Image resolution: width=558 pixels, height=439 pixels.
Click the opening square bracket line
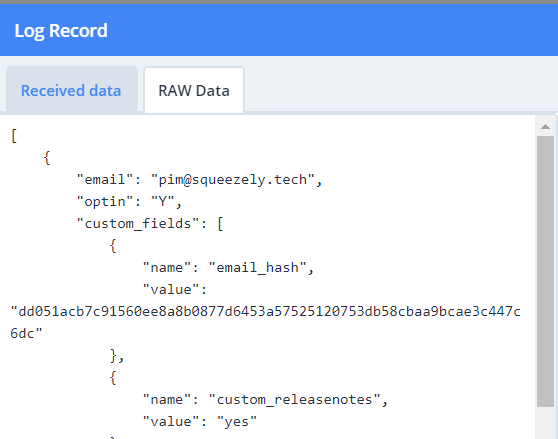click(14, 136)
